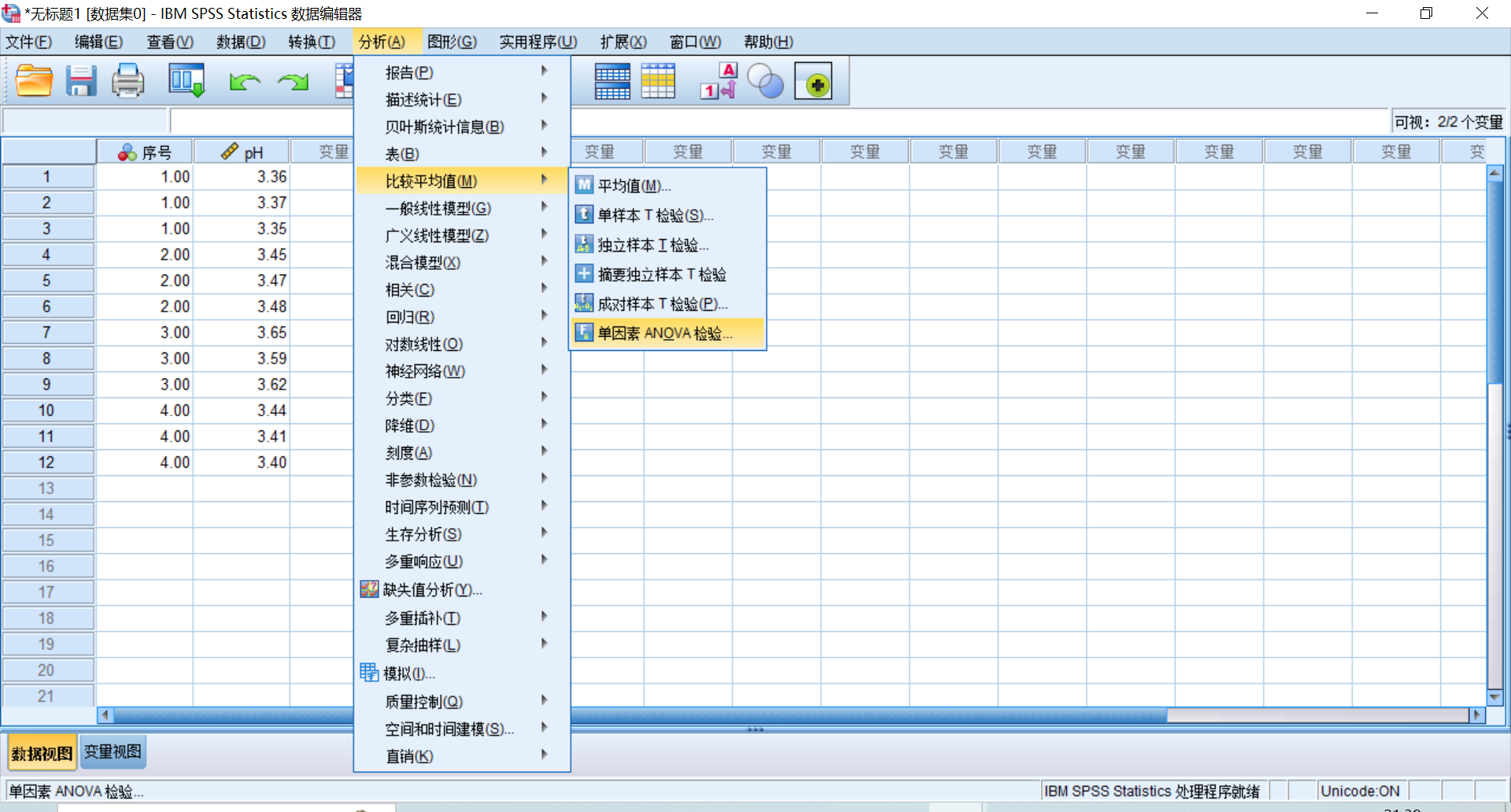Choose 独立样本 T 检验 menu entry
The image size is (1511, 812).
pyautogui.click(x=652, y=245)
